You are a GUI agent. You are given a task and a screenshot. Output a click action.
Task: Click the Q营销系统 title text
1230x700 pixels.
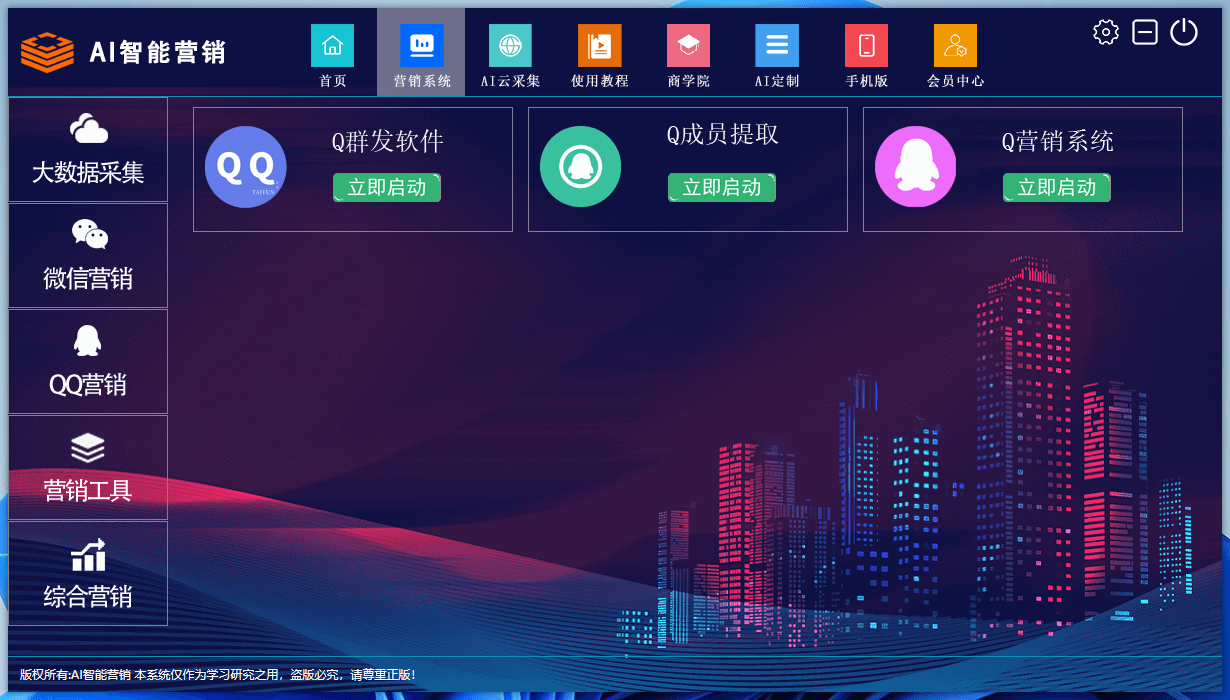(1057, 142)
